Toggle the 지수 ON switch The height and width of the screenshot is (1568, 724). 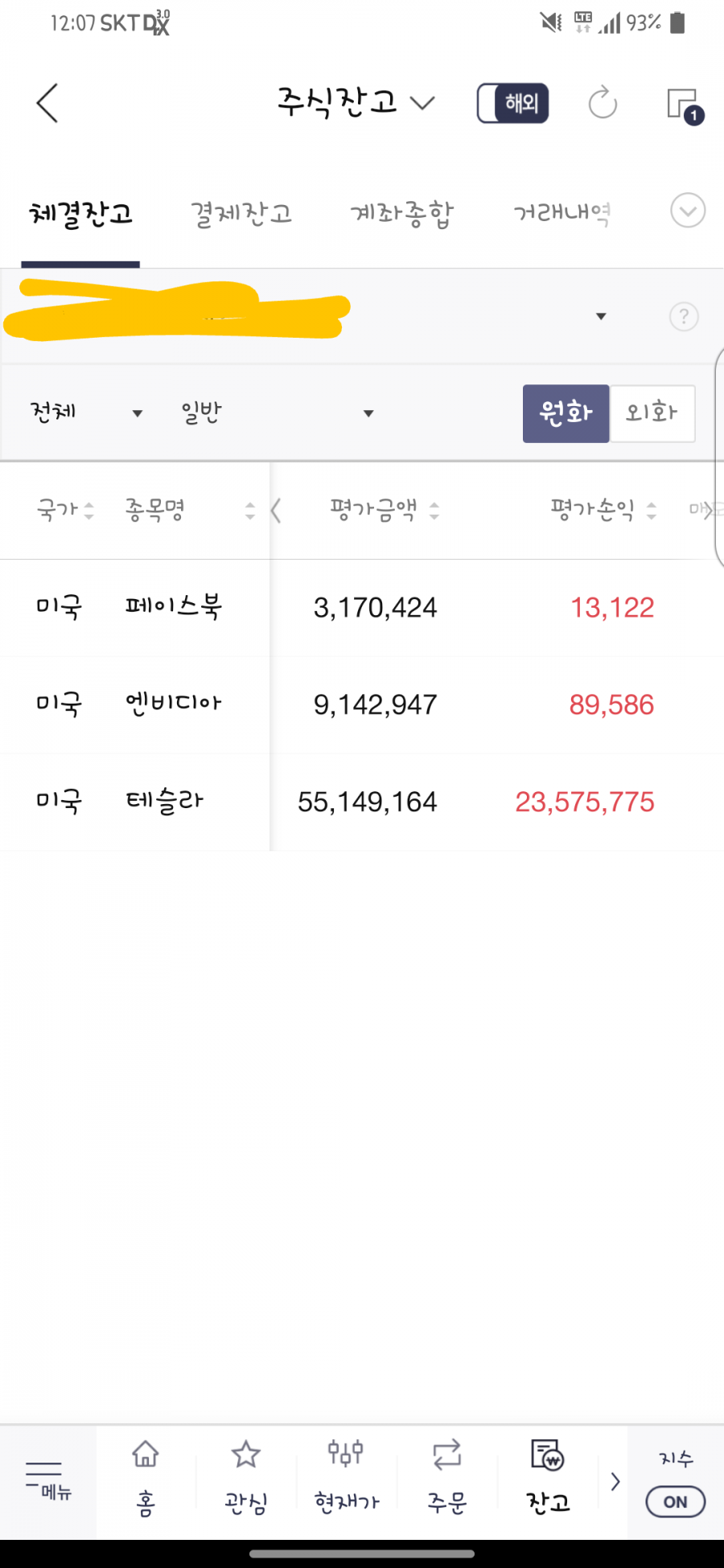pyautogui.click(x=675, y=1501)
